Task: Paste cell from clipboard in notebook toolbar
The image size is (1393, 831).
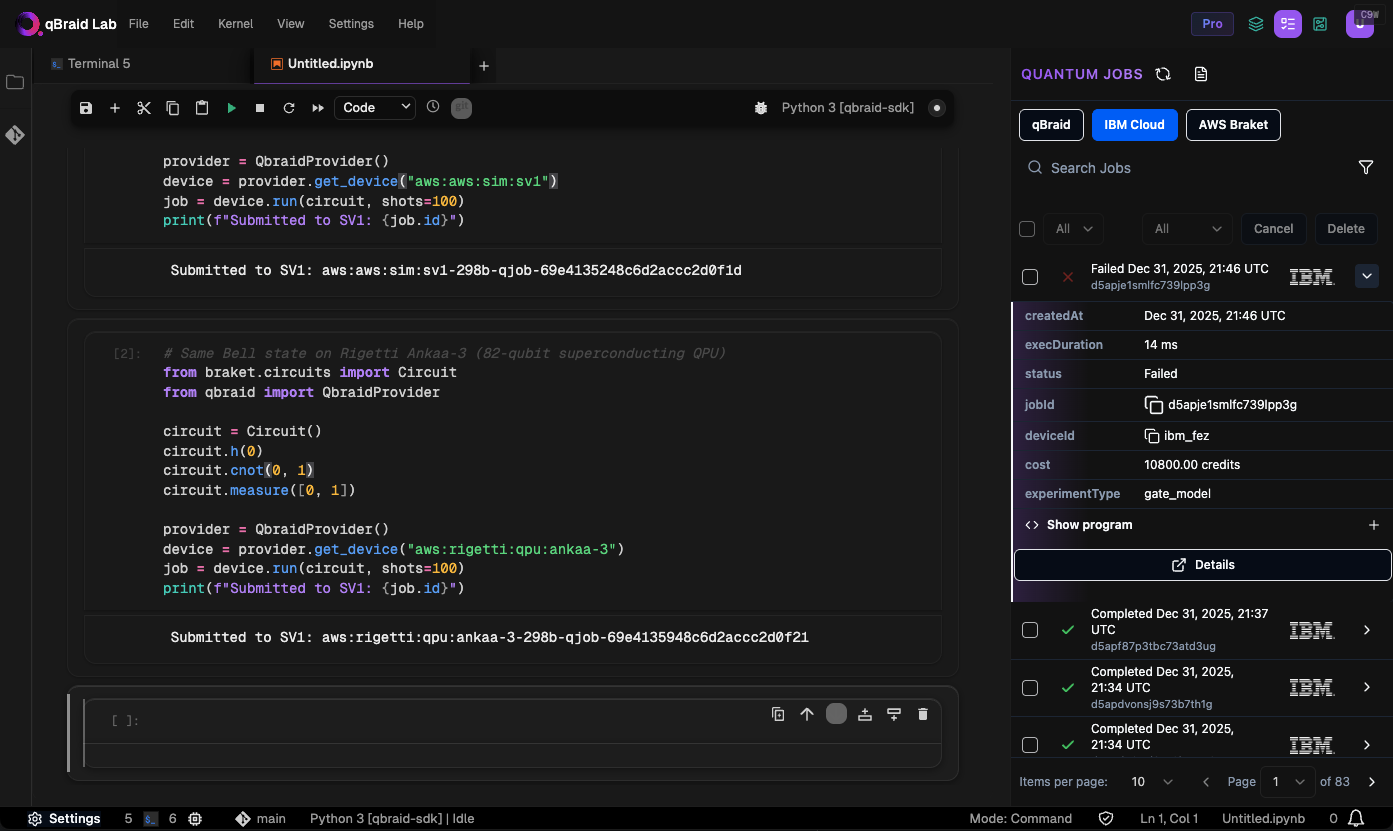Action: 202,108
